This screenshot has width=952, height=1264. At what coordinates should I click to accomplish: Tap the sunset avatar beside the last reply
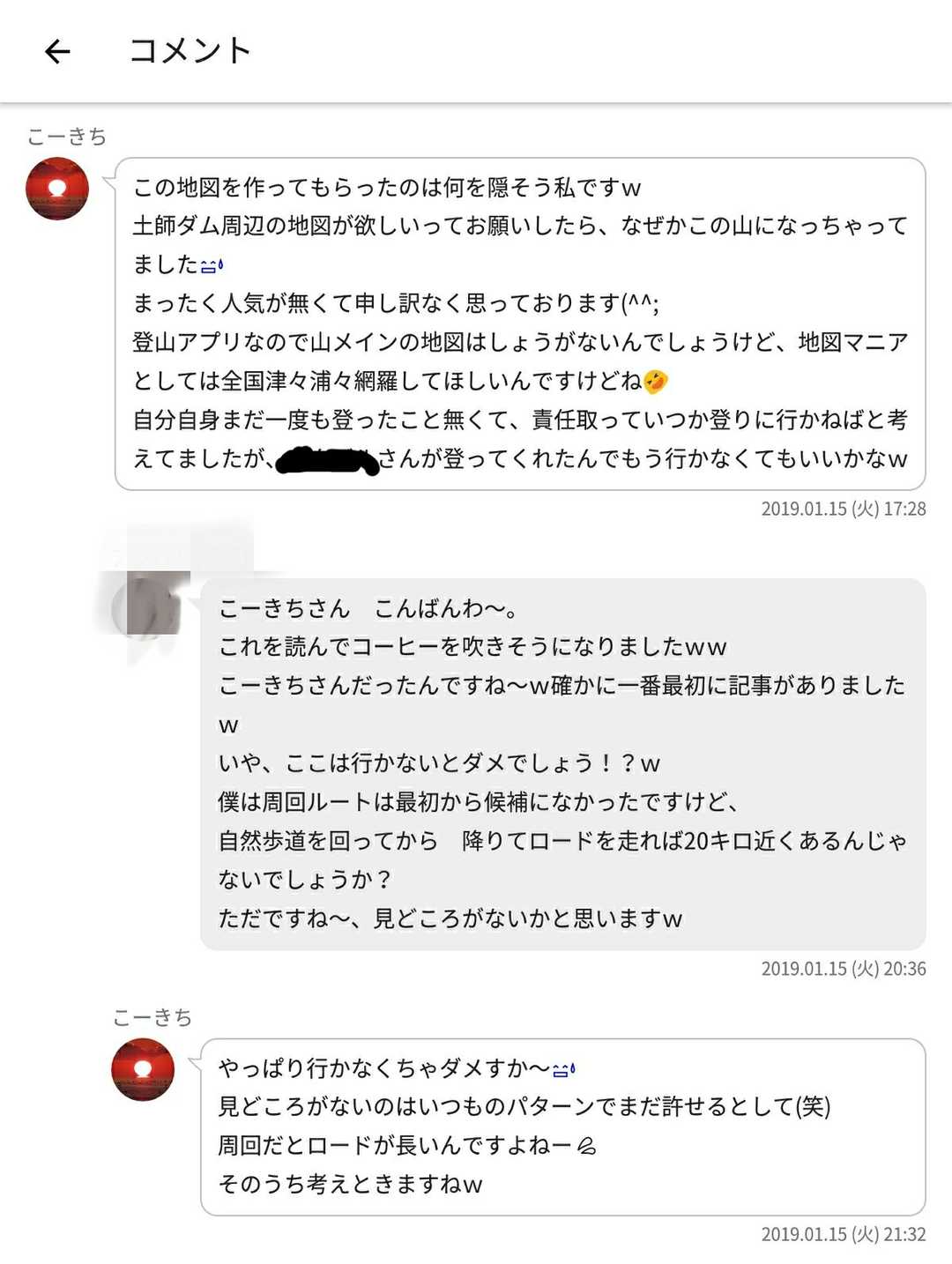point(143,1069)
